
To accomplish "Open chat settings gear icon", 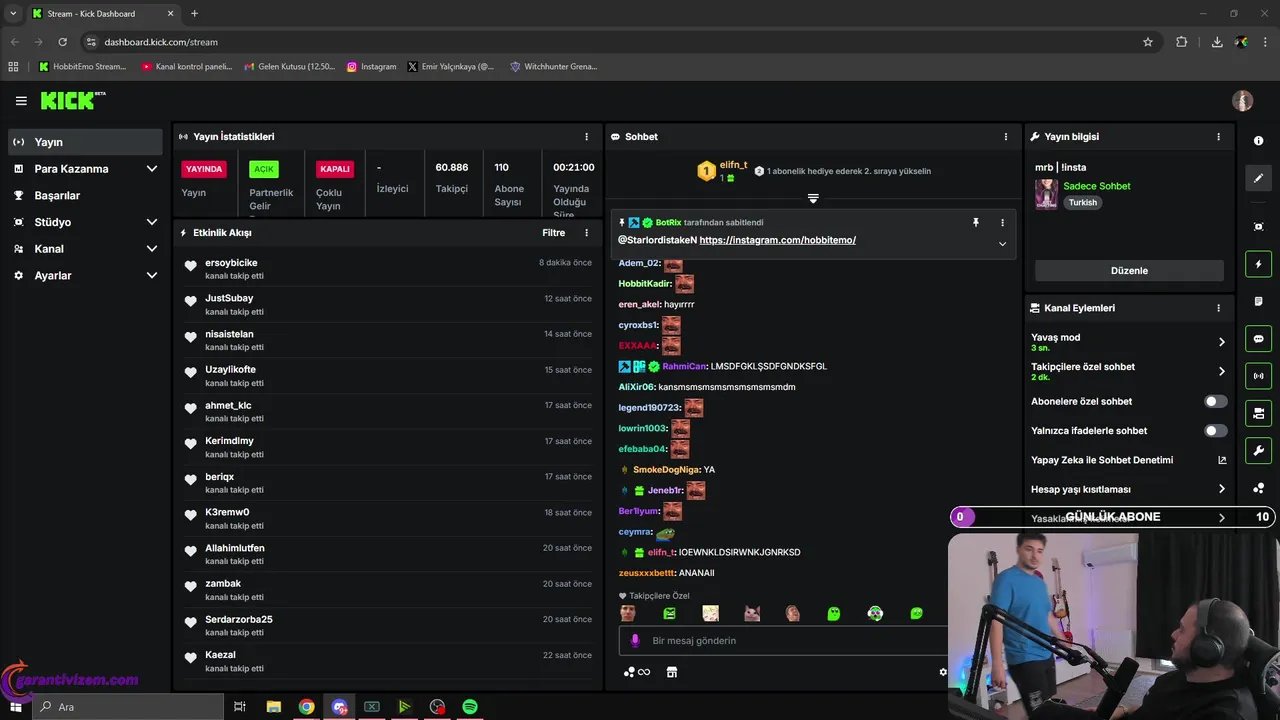I will (x=942, y=672).
